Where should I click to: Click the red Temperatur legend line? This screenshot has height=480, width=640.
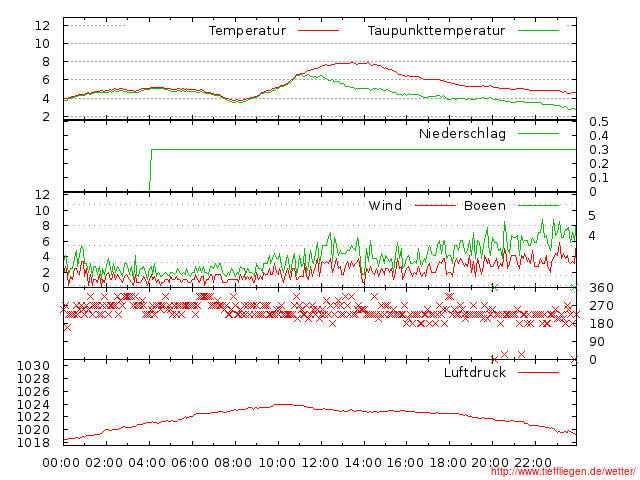coord(318,31)
